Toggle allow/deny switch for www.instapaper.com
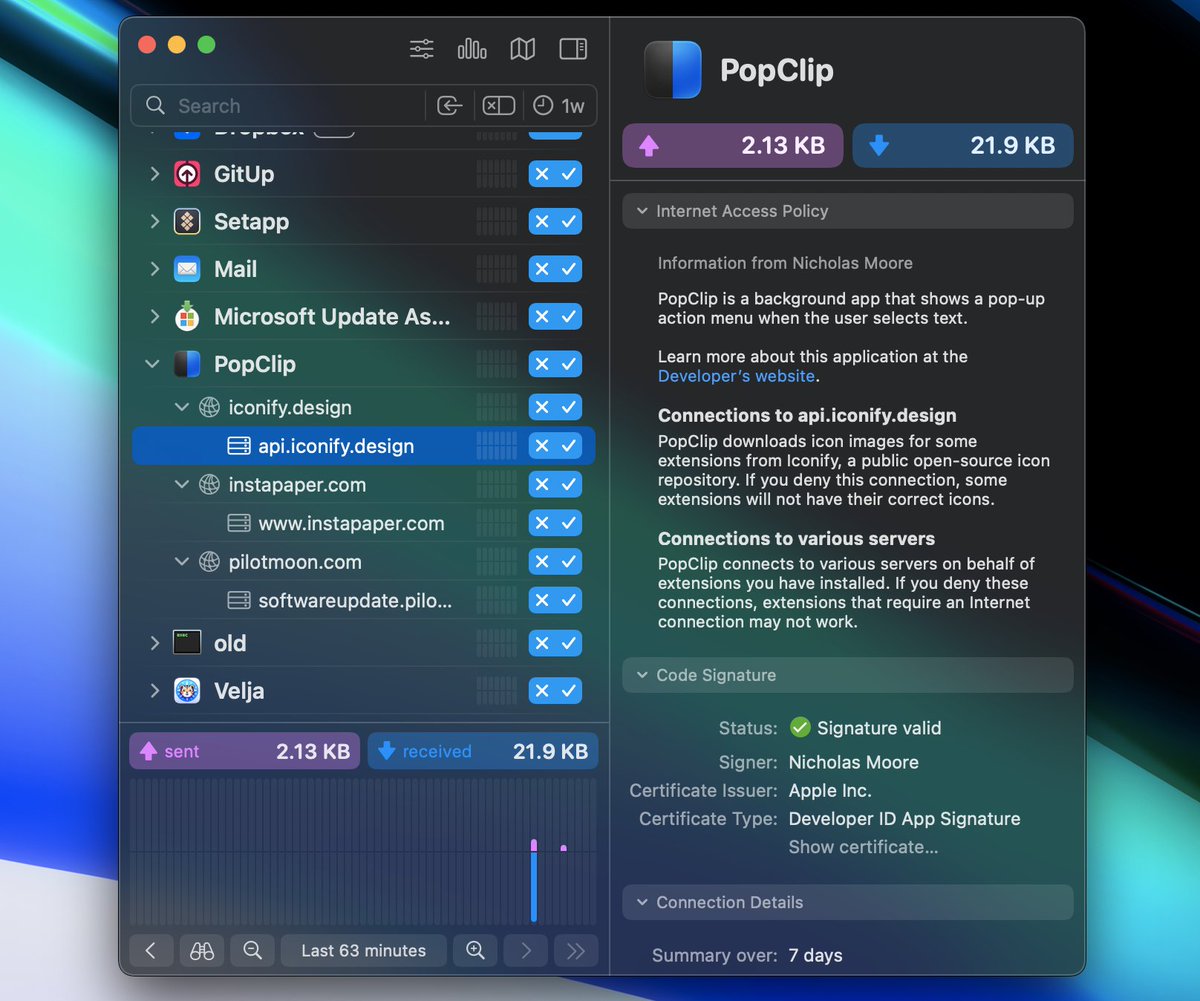1200x1001 pixels. tap(555, 523)
